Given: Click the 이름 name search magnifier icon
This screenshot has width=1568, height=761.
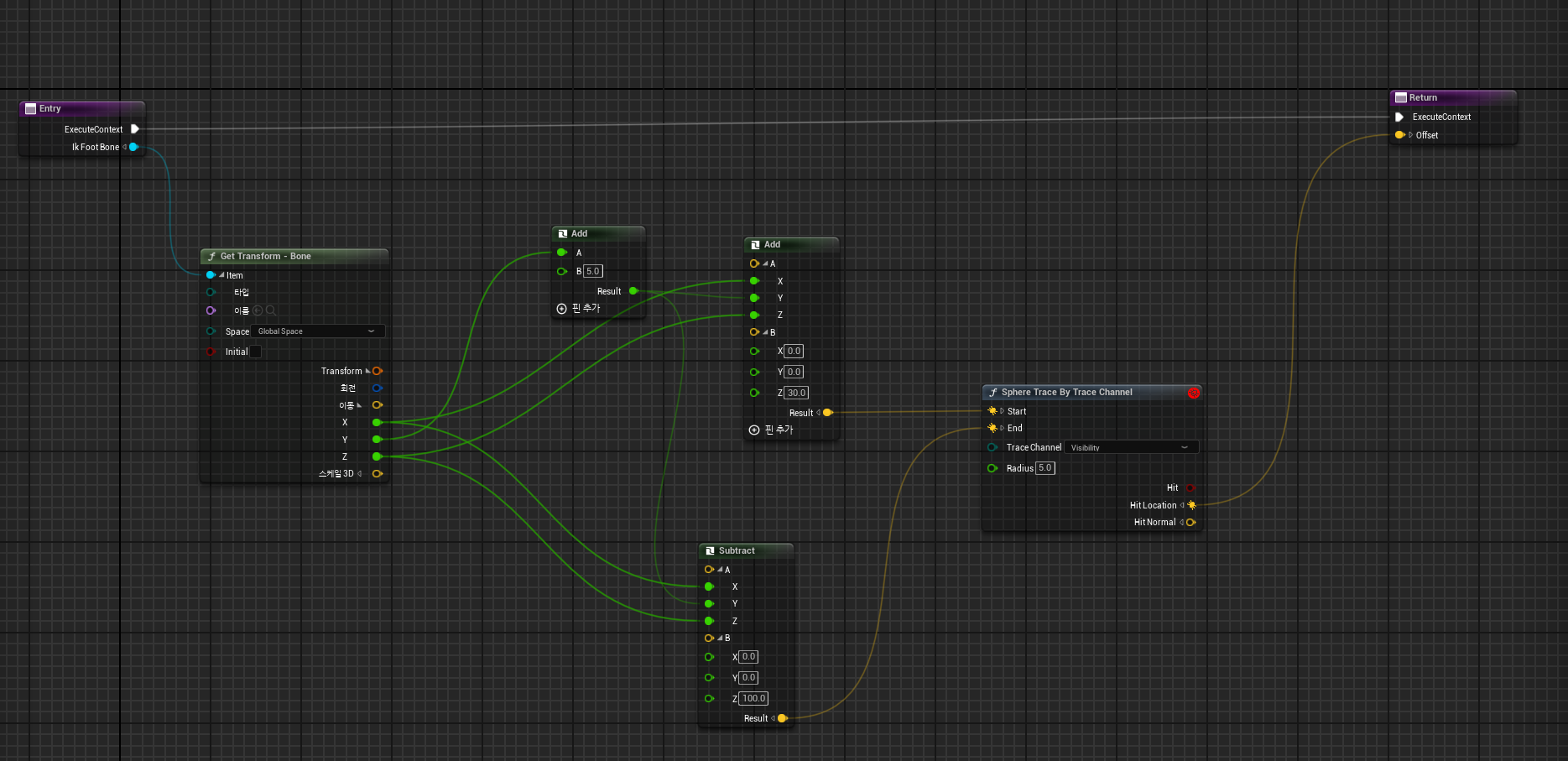Looking at the screenshot, I should coord(271,310).
